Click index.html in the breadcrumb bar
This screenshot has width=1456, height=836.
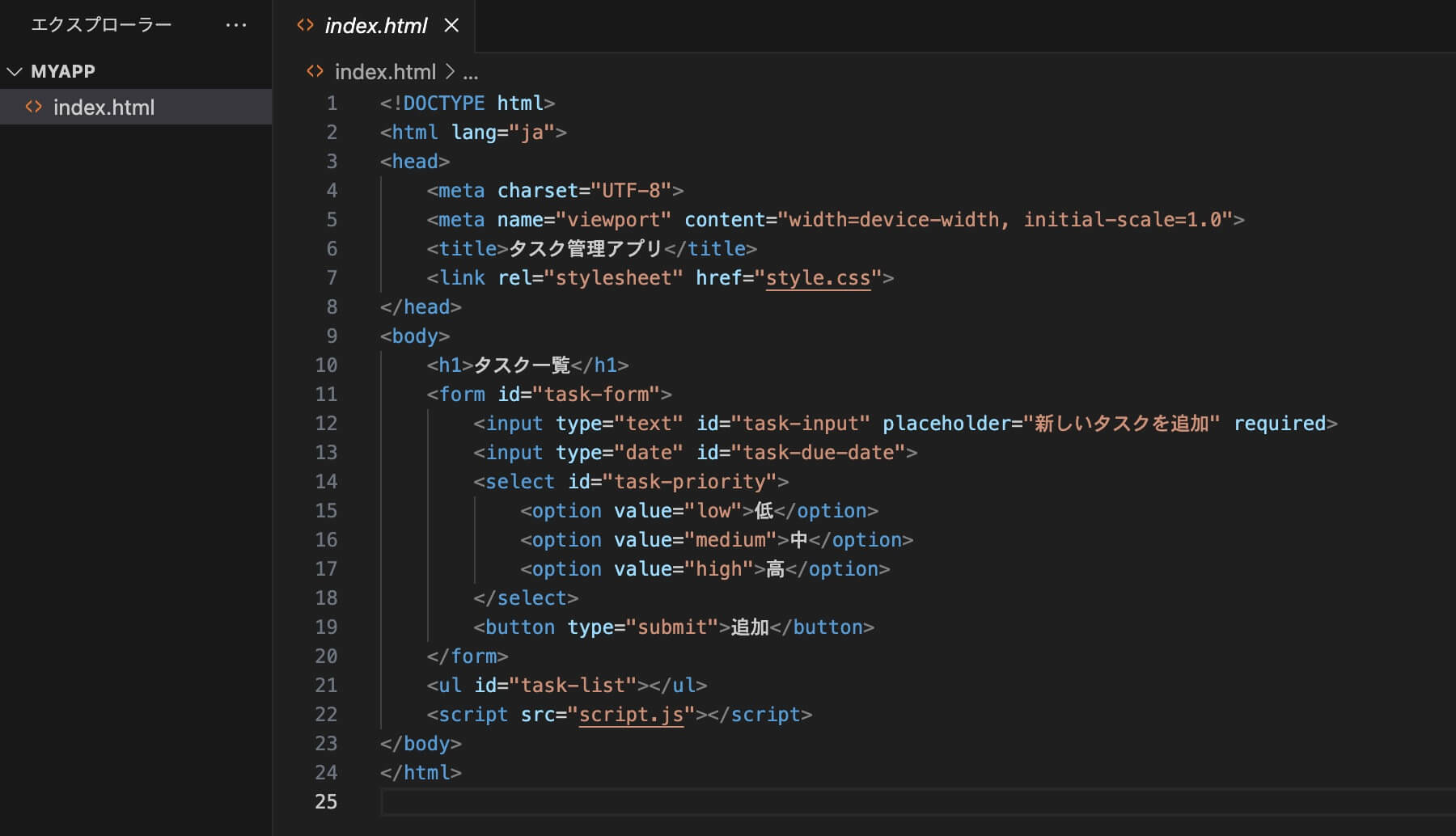385,72
